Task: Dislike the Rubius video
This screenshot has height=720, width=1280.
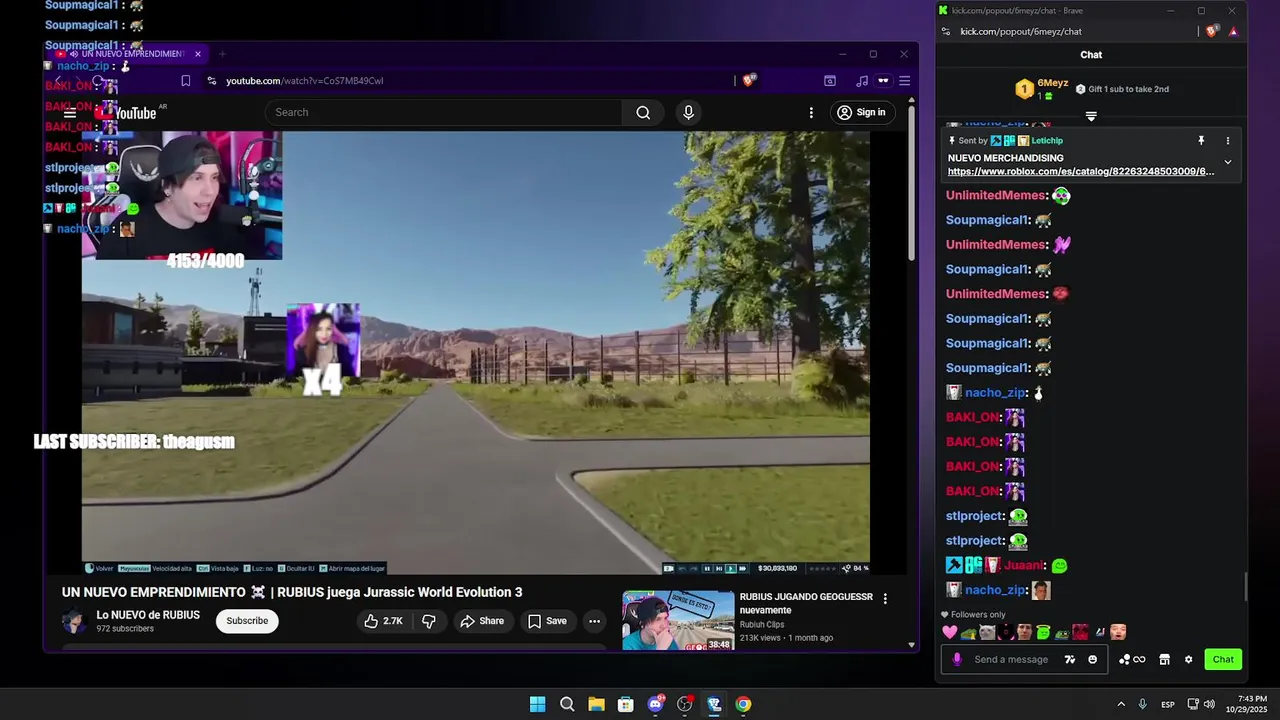Action: click(429, 621)
